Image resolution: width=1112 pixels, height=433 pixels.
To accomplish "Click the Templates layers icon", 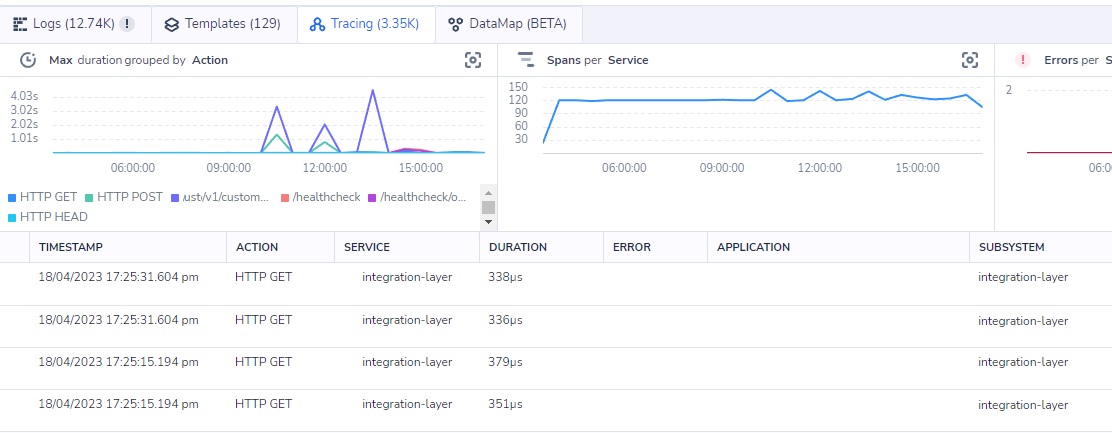I will (x=172, y=24).
